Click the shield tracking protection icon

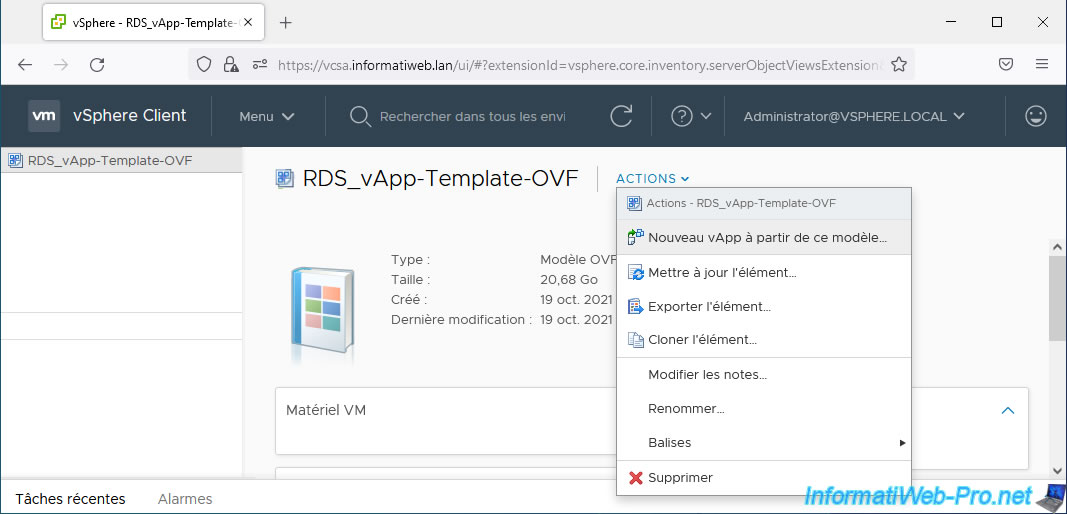(203, 64)
